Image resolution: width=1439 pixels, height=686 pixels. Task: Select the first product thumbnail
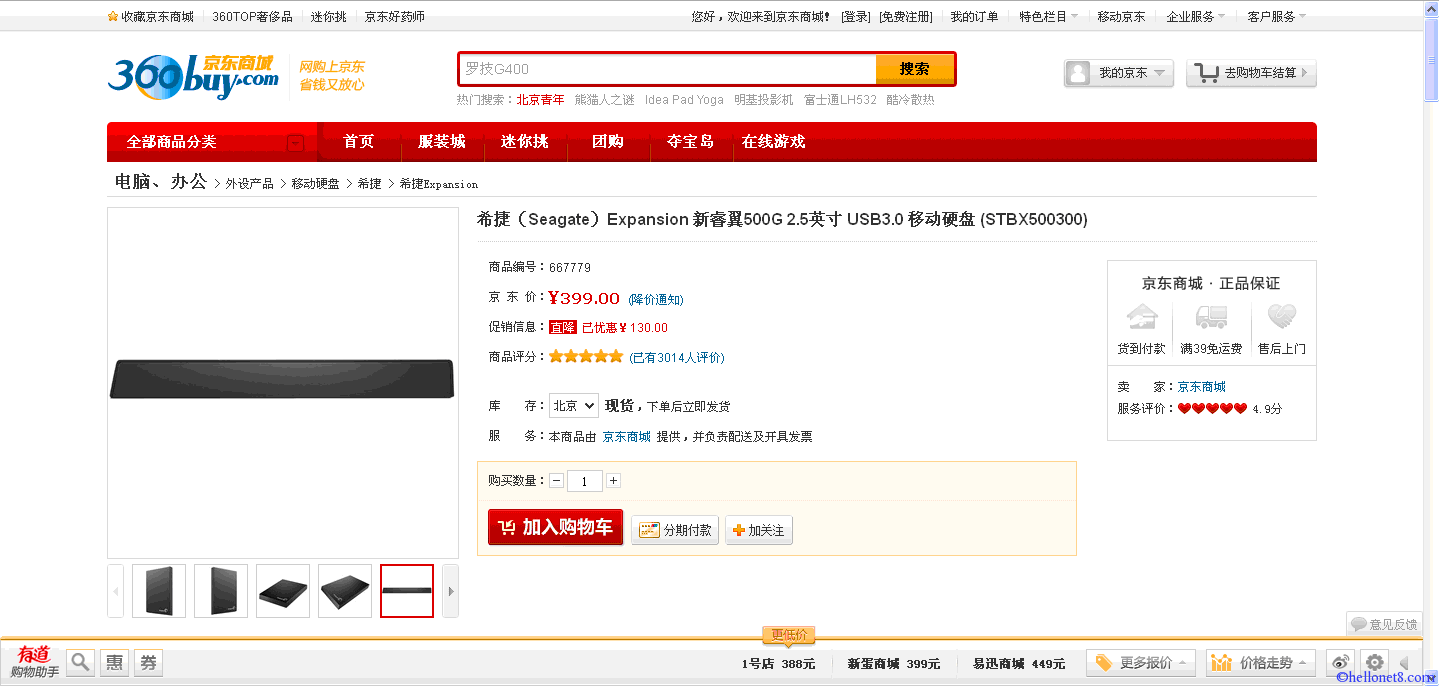pyautogui.click(x=159, y=591)
